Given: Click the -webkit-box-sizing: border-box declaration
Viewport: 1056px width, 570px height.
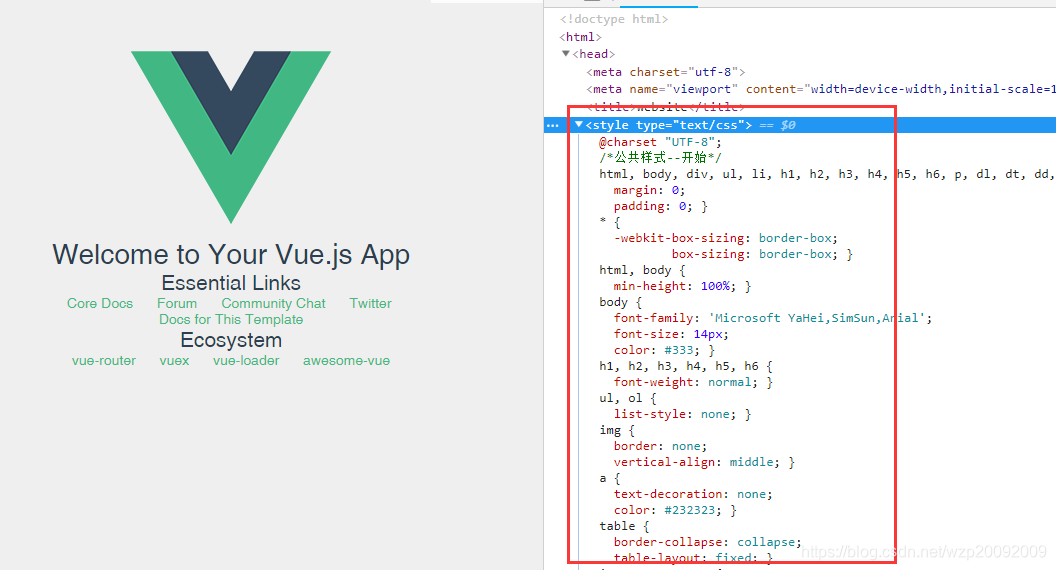Looking at the screenshot, I should 725,238.
